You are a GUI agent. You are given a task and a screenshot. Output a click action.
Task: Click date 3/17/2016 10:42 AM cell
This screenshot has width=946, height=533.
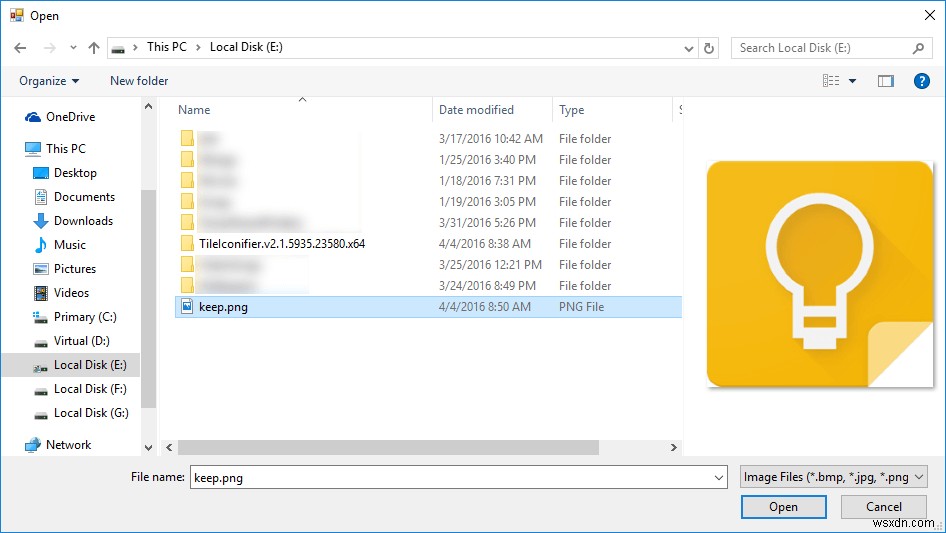(490, 139)
